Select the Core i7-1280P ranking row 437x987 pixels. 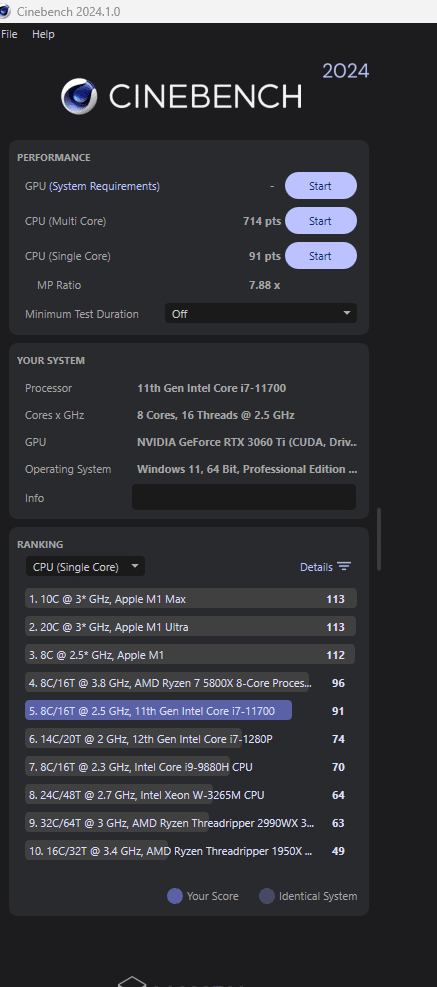191,739
